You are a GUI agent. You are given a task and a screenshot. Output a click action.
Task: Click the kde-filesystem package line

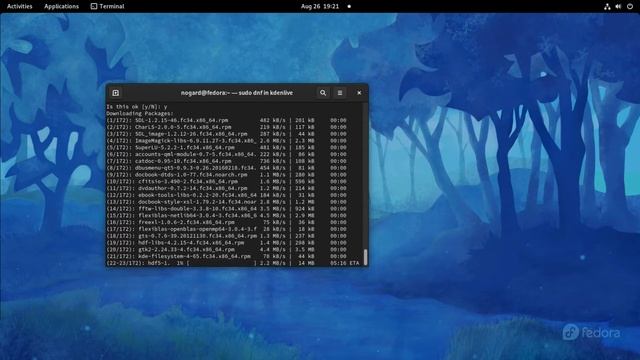coord(227,256)
